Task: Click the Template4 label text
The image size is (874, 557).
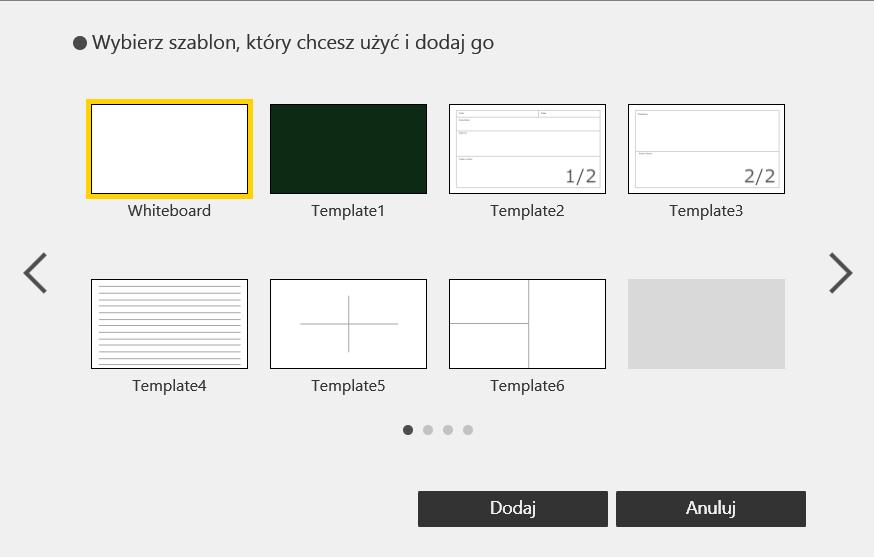Action: pyautogui.click(x=169, y=386)
